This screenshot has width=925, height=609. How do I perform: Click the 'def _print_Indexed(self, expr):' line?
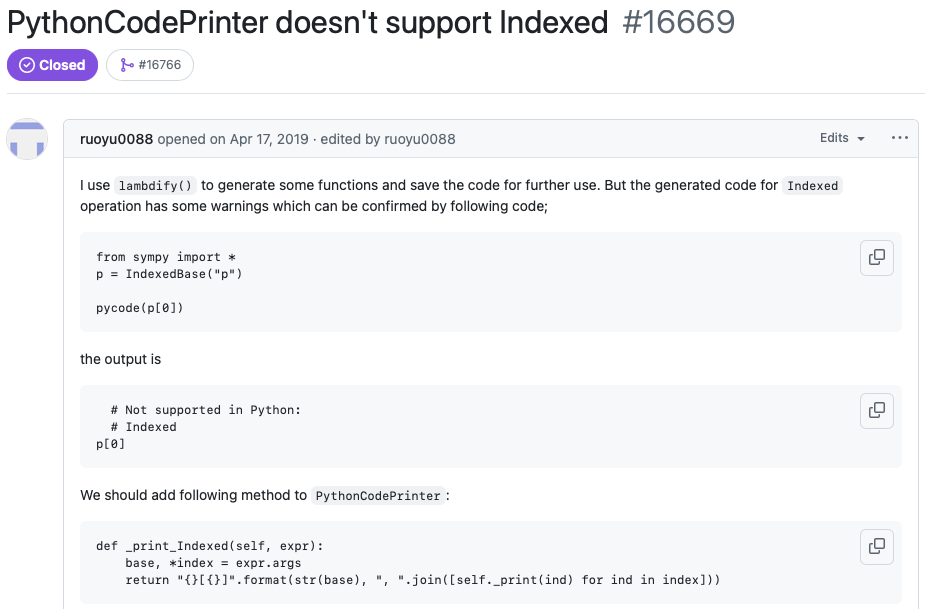[x=210, y=546]
